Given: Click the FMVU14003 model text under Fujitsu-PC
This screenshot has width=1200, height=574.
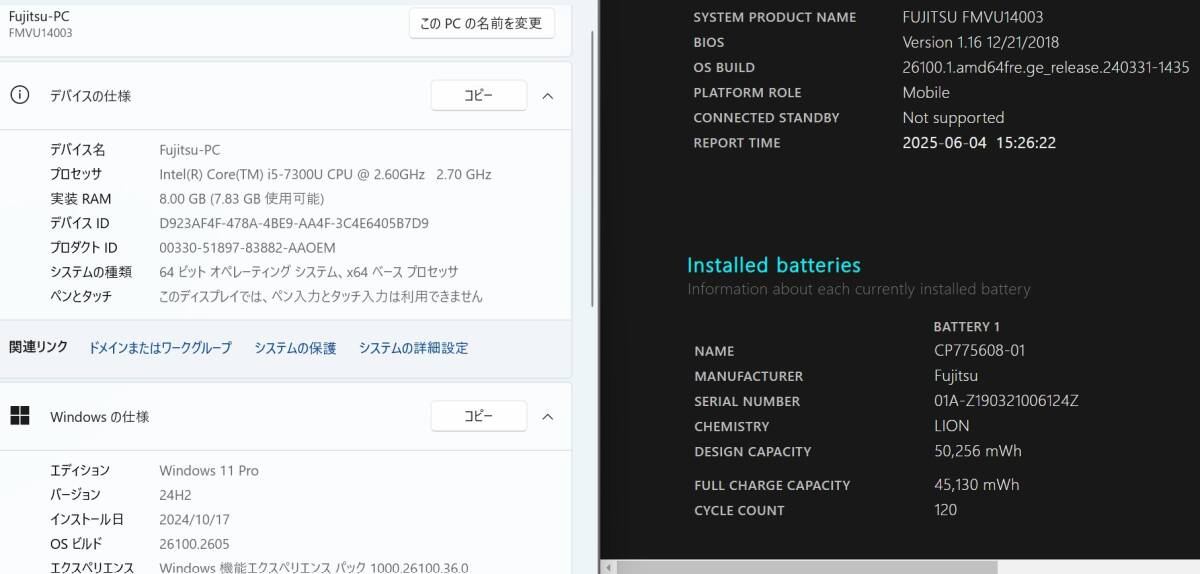Looking at the screenshot, I should click(40, 33).
